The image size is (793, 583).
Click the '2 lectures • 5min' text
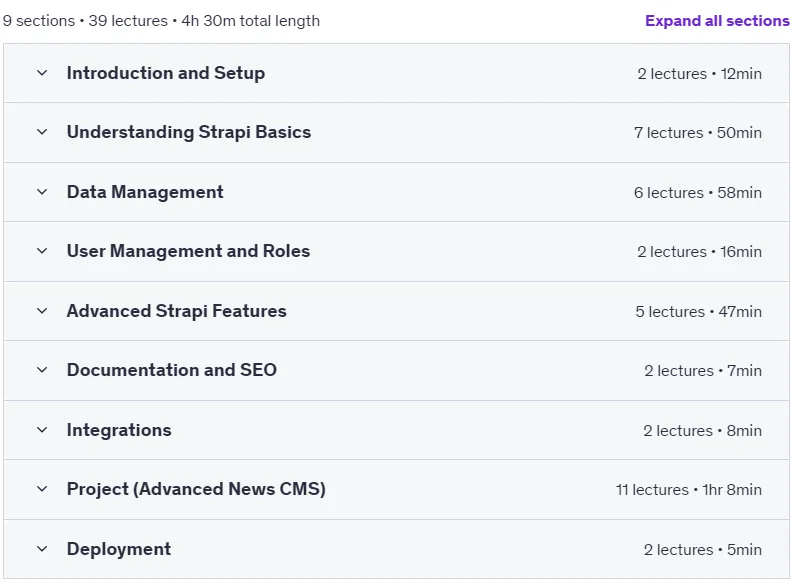click(x=703, y=550)
